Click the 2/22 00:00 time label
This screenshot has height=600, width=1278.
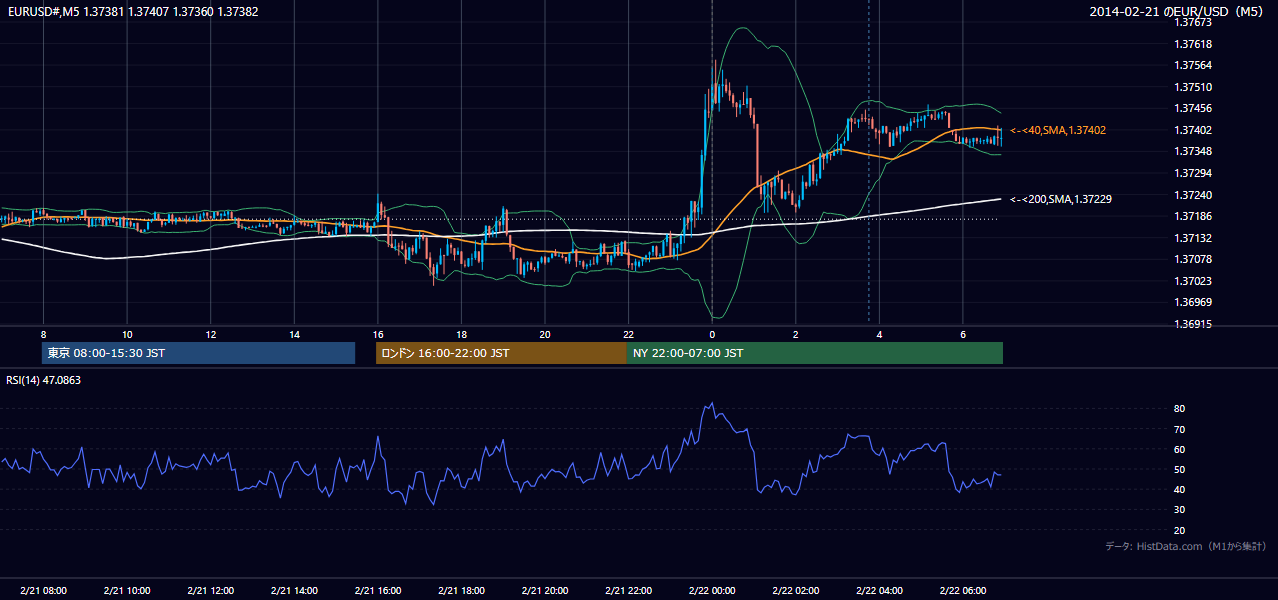pyautogui.click(x=712, y=590)
